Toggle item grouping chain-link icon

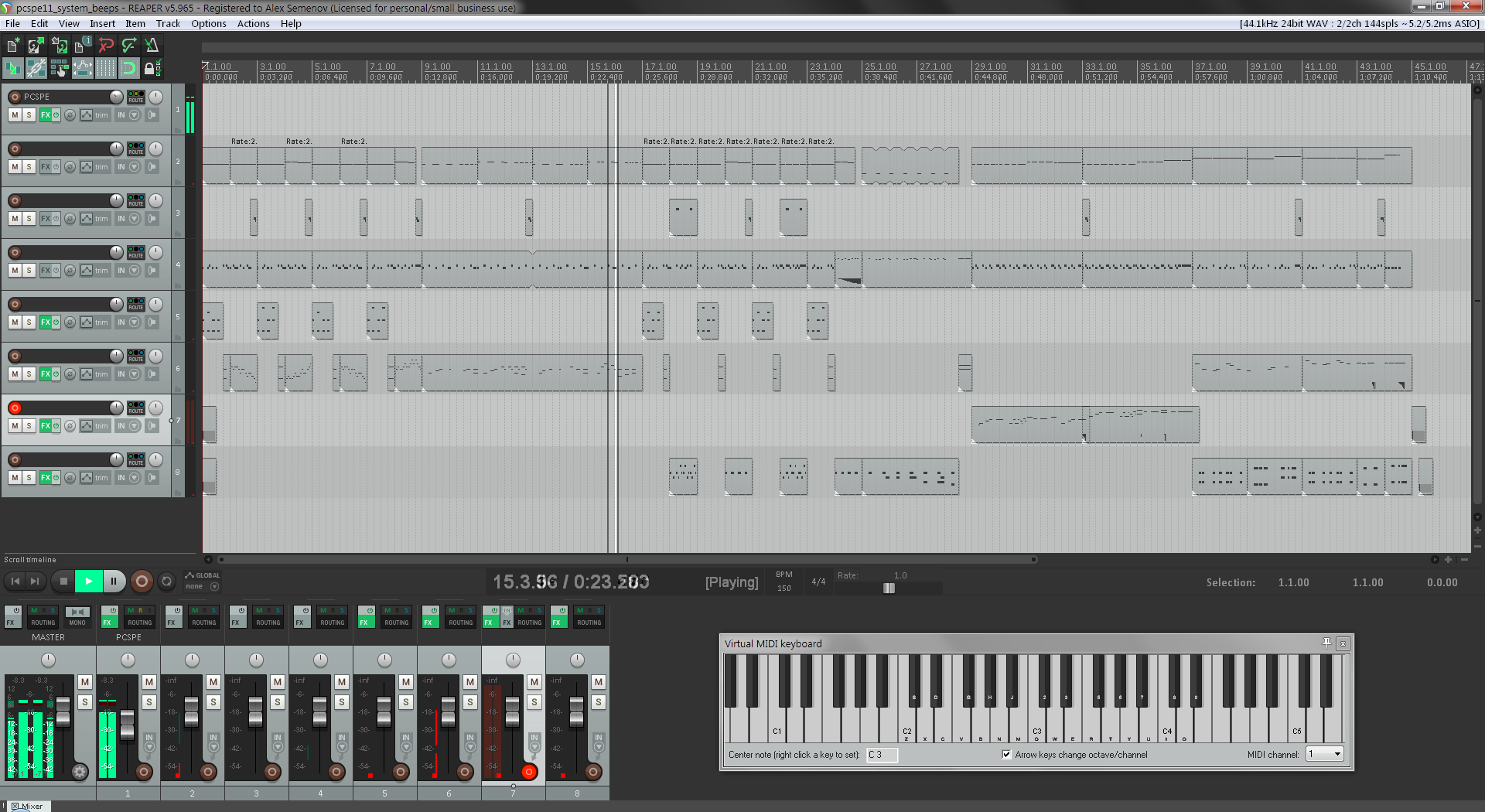tap(36, 69)
